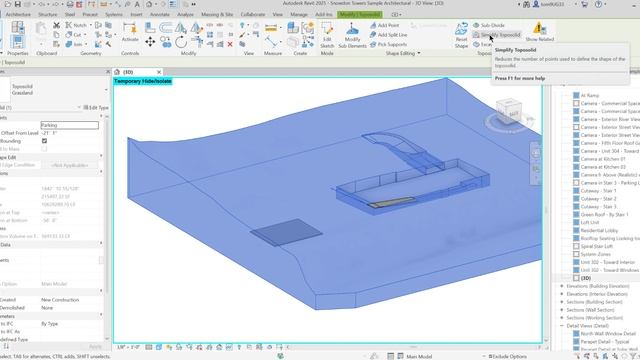This screenshot has width=640, height=360.
Task: Toggle checkbox beside System Zones view
Action: click(576, 254)
